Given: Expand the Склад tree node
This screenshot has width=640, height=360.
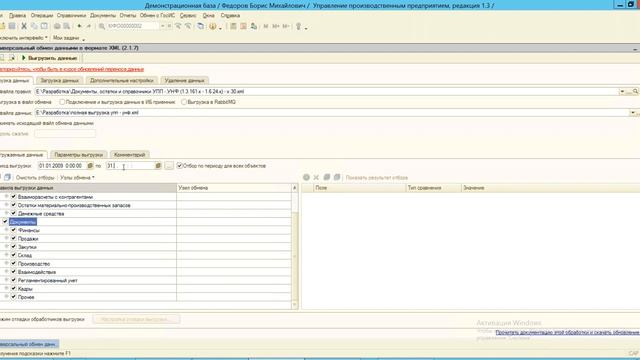Looking at the screenshot, I should coord(7,255).
